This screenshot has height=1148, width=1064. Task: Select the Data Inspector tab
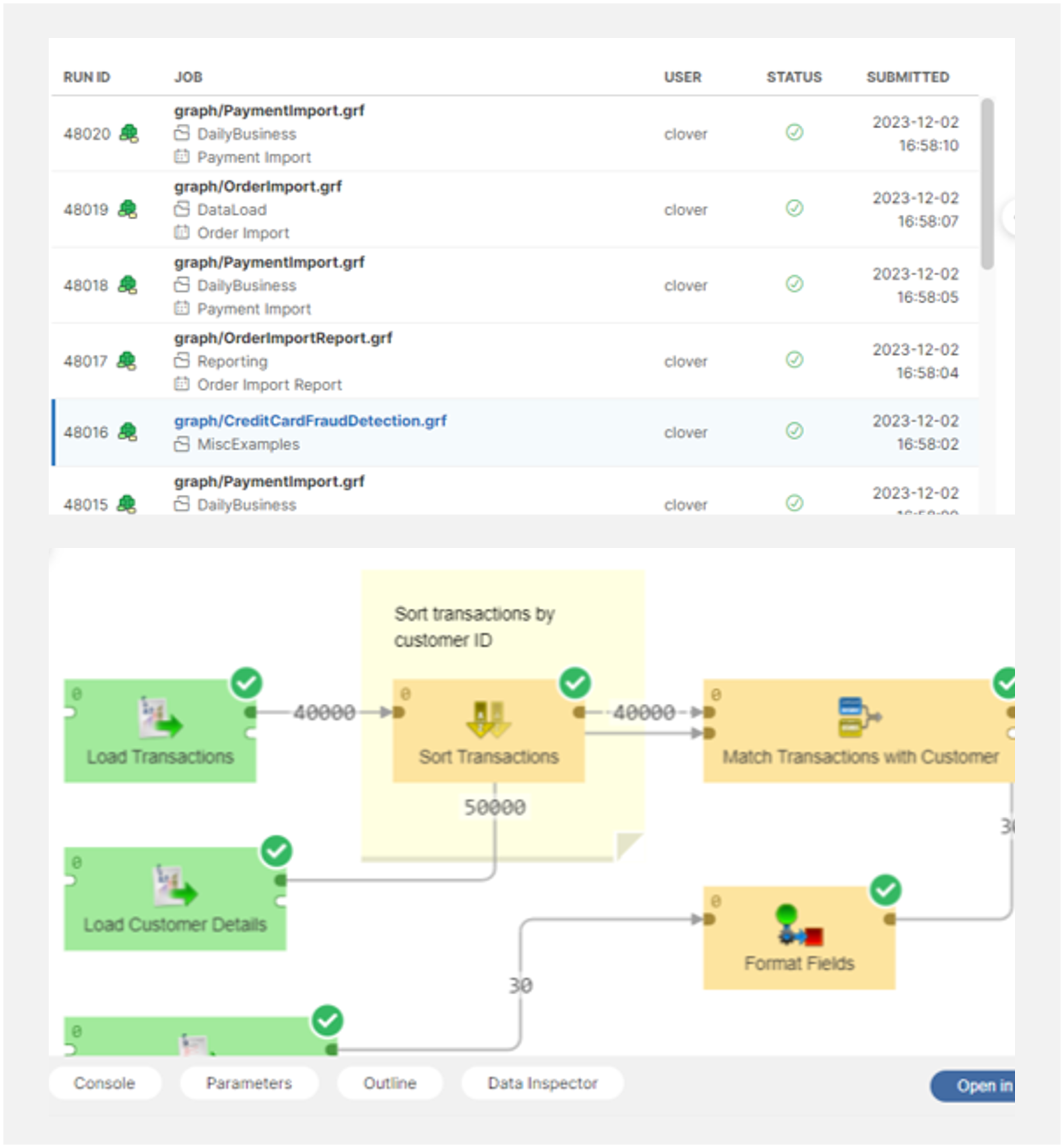tap(542, 1083)
